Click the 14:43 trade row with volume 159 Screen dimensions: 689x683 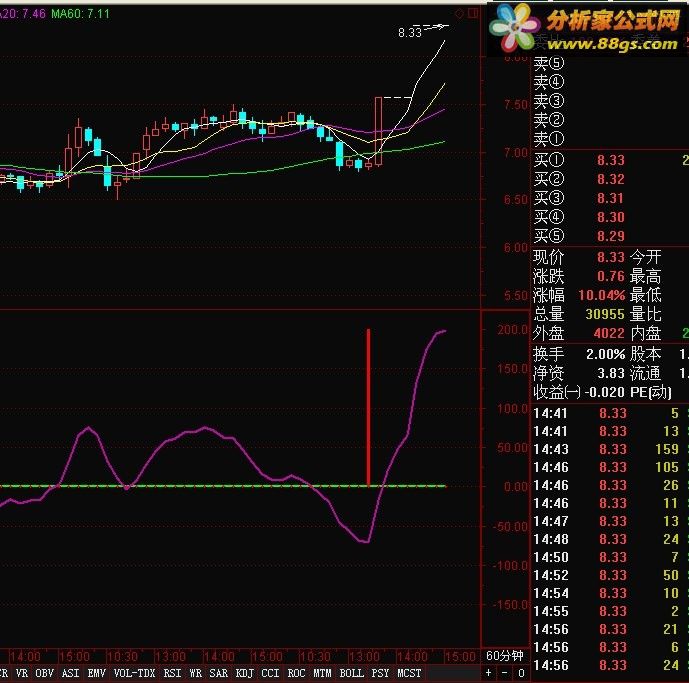coord(611,449)
